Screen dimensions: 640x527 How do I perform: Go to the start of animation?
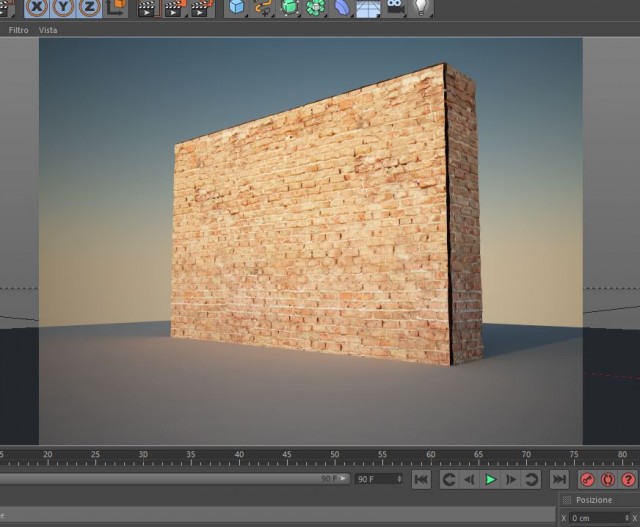coord(421,479)
